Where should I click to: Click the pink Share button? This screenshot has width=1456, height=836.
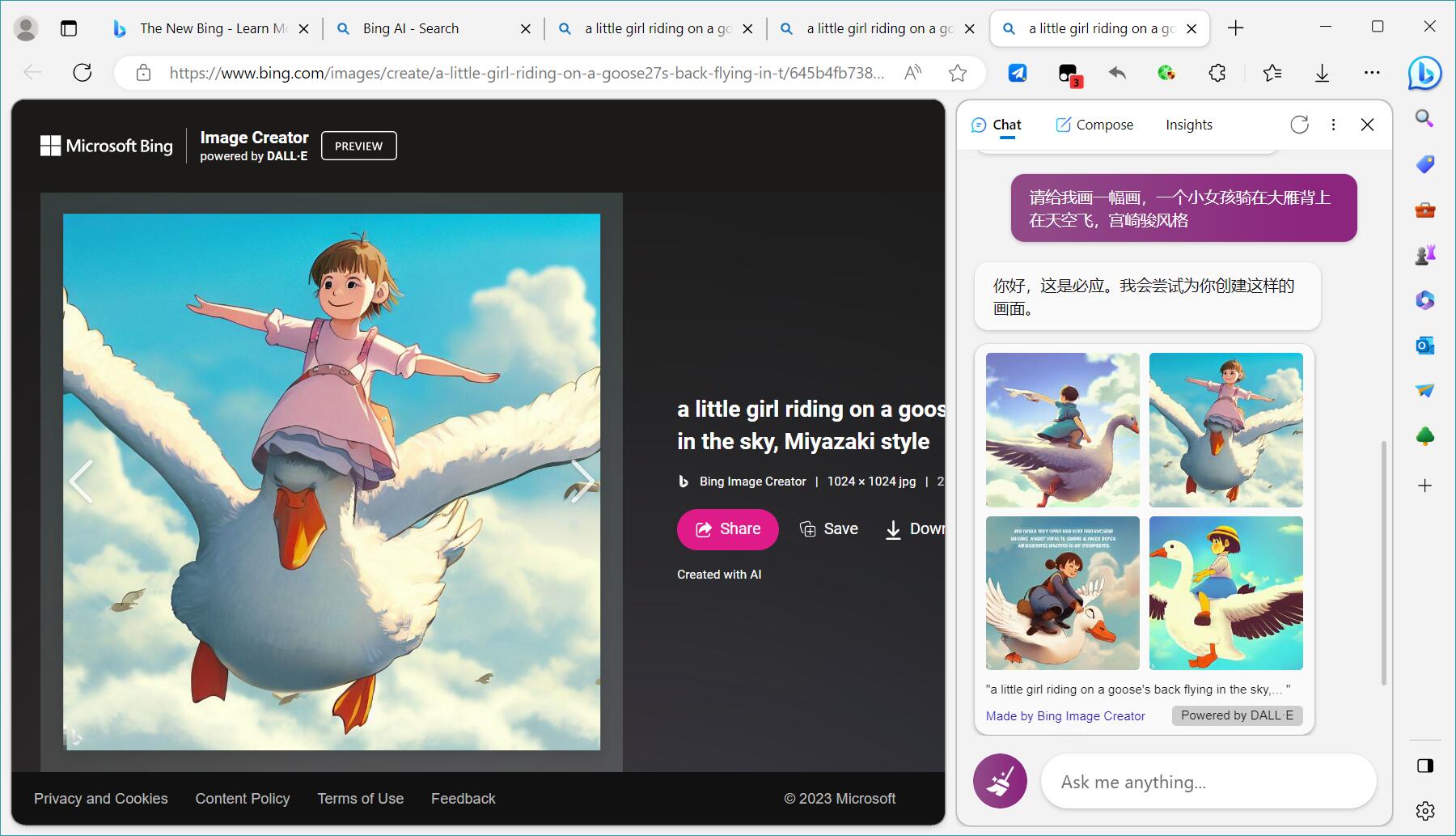727,529
